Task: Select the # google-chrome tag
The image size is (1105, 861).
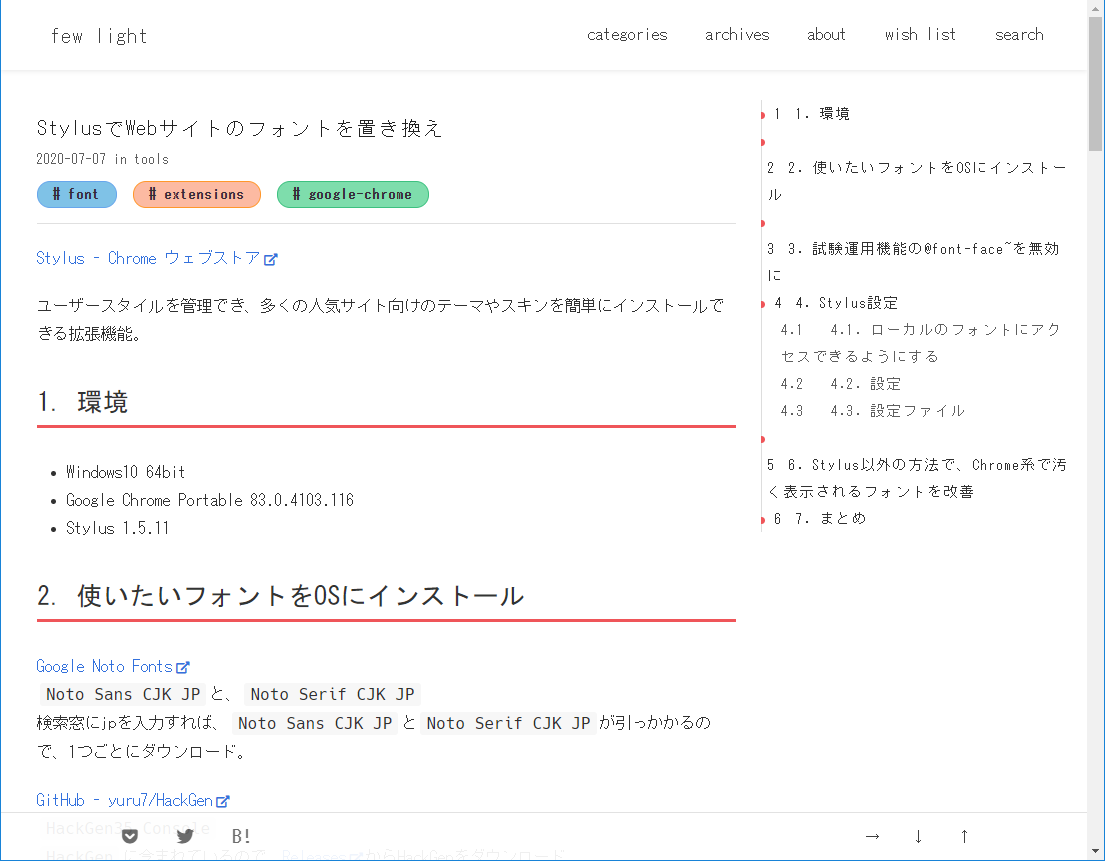Action: [x=352, y=194]
